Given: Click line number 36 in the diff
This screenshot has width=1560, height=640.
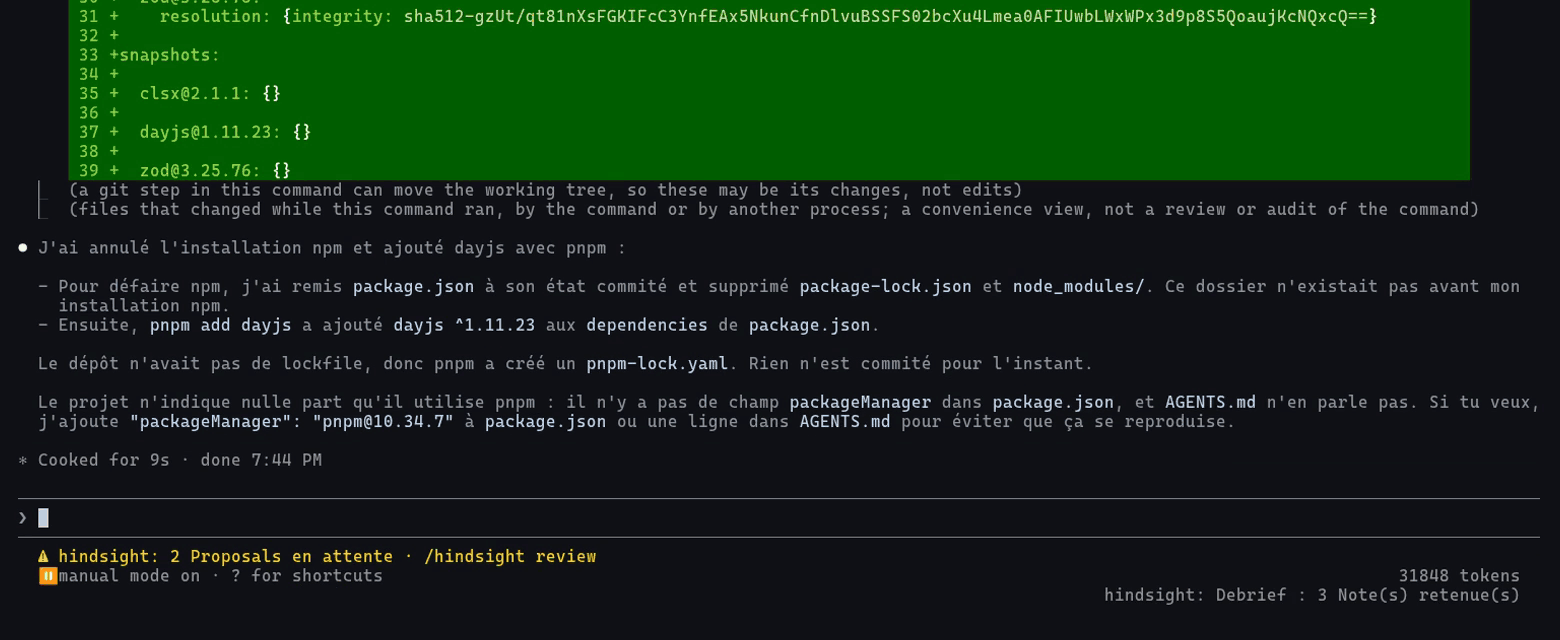Looking at the screenshot, I should coord(88,113).
